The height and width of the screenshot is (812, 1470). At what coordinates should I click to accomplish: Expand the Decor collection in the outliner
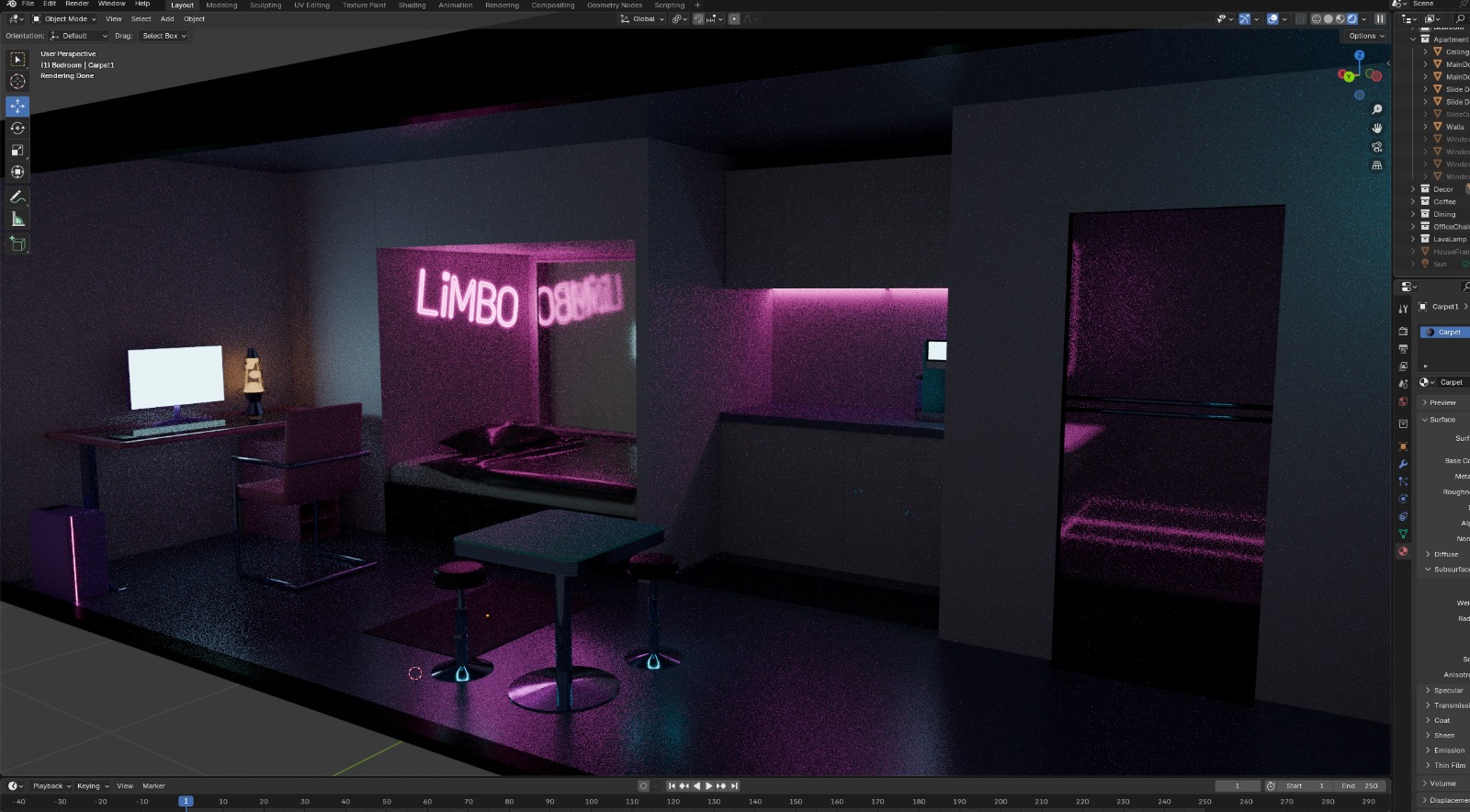(1413, 189)
